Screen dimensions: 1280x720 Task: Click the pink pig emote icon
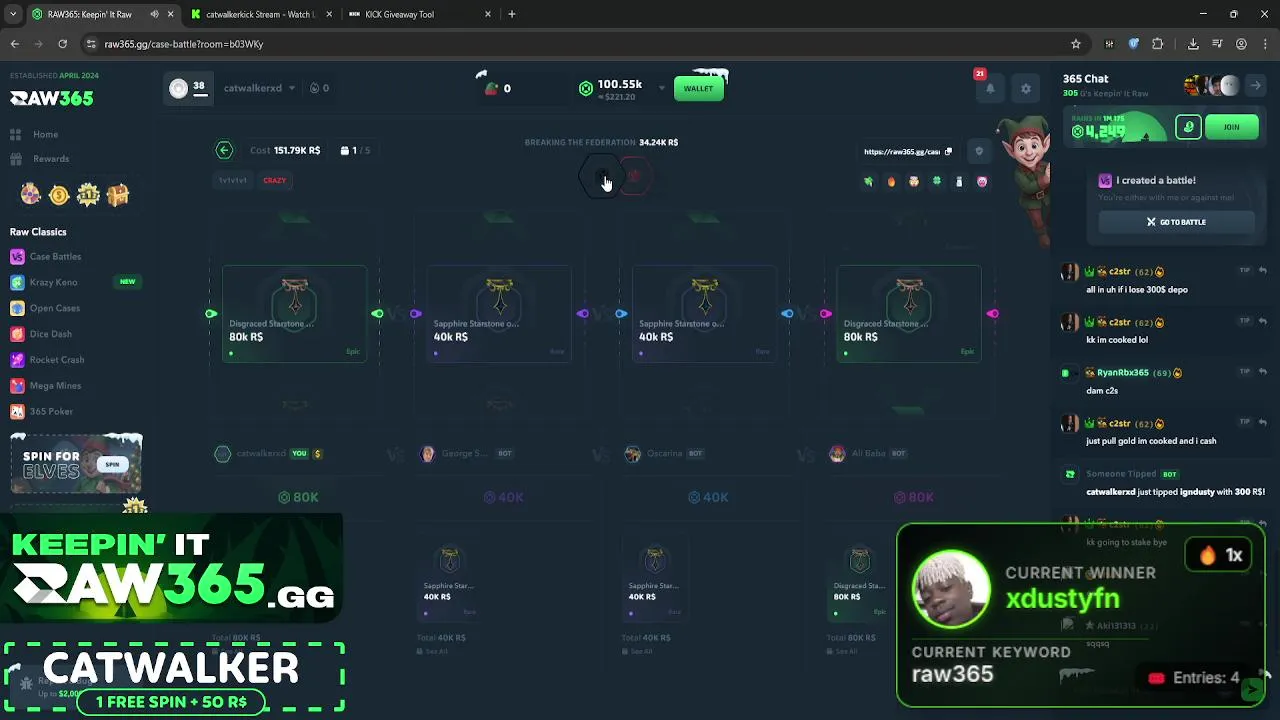[982, 181]
